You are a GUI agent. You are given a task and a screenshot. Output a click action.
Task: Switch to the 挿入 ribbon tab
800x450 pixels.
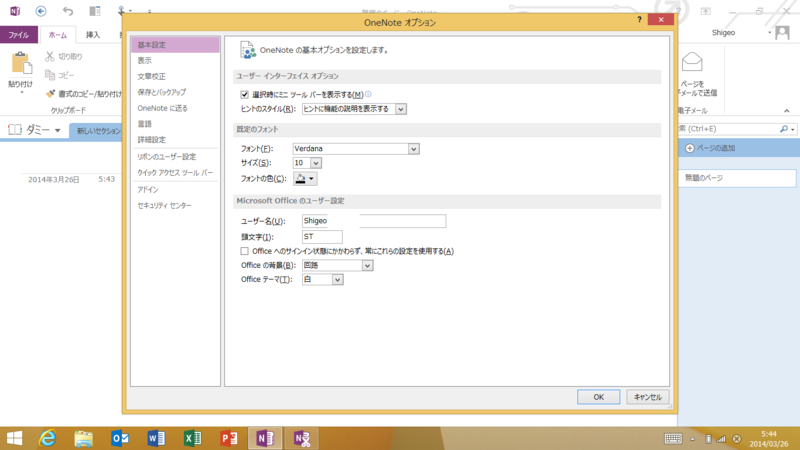click(93, 35)
